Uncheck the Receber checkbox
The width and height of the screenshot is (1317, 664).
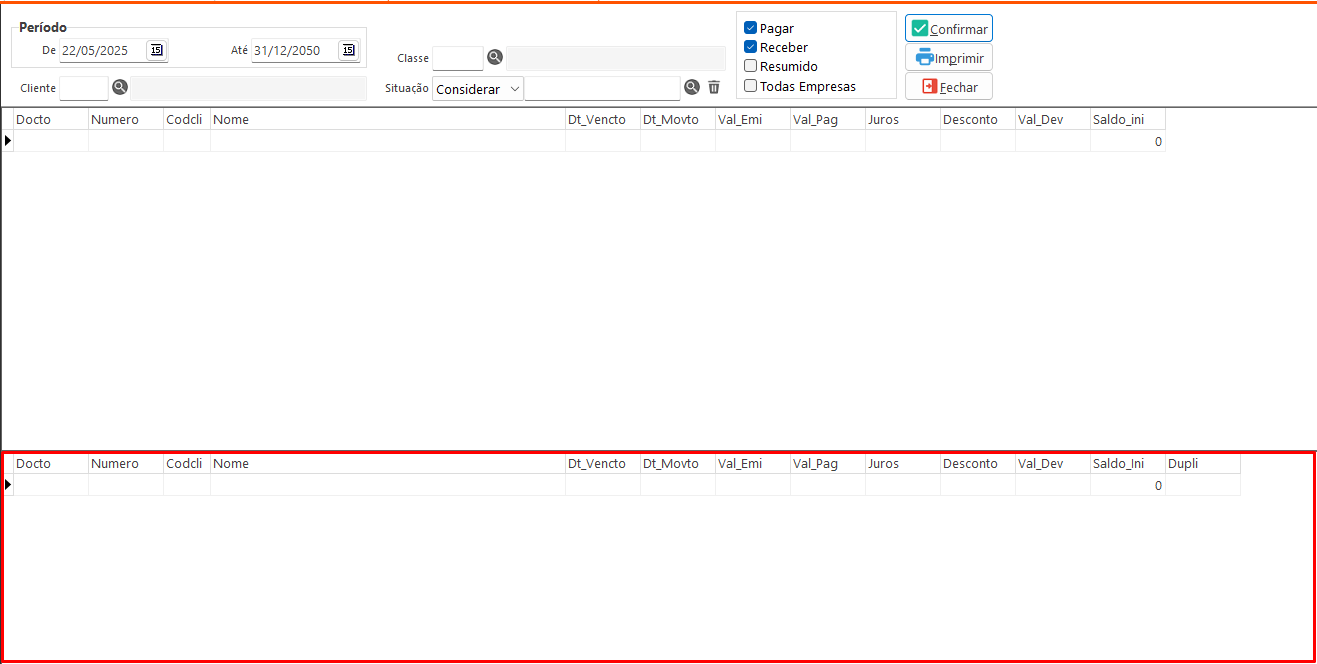click(751, 47)
